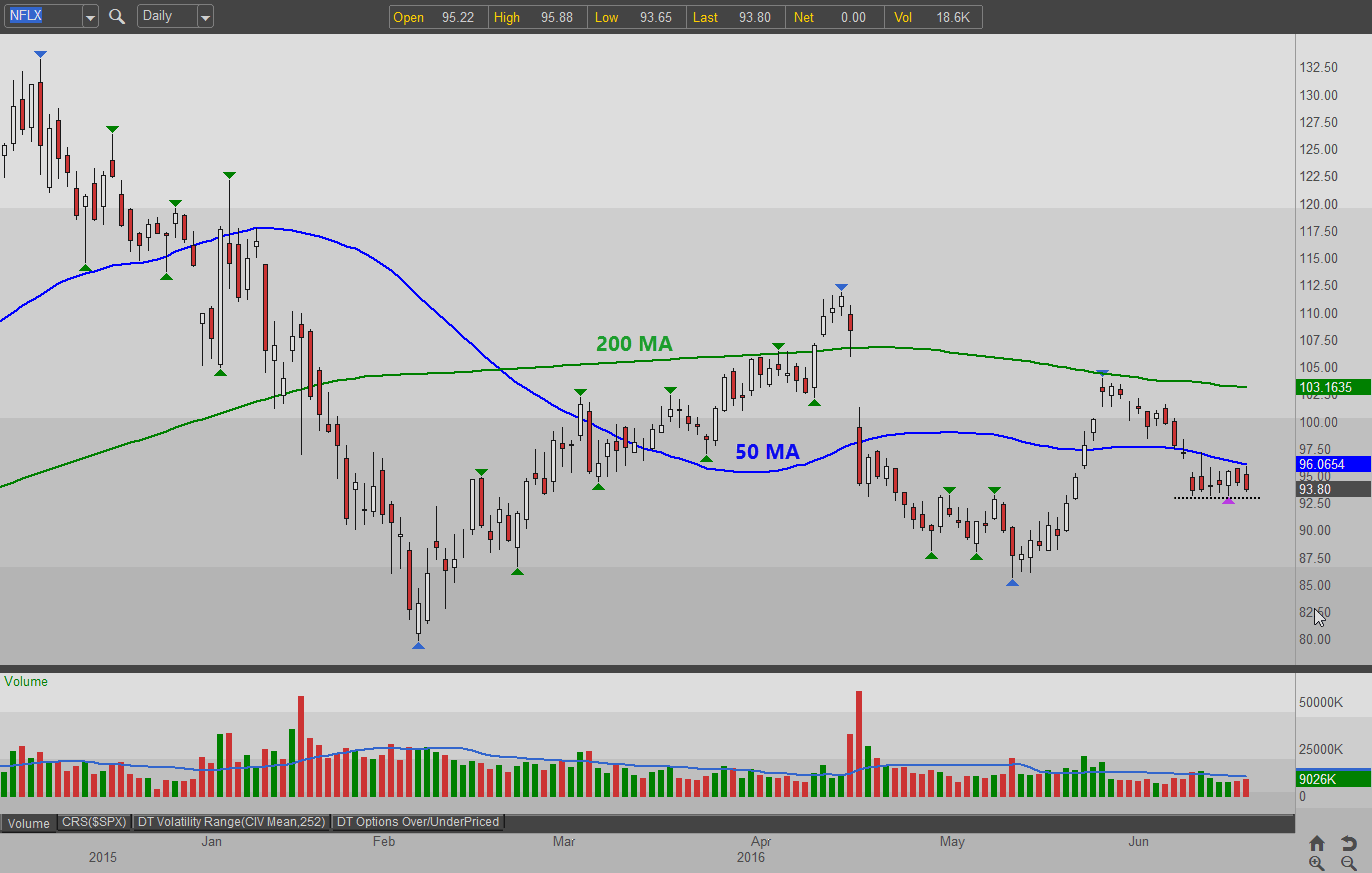Click the 50 MA text annotation
This screenshot has height=873, width=1372.
767,451
